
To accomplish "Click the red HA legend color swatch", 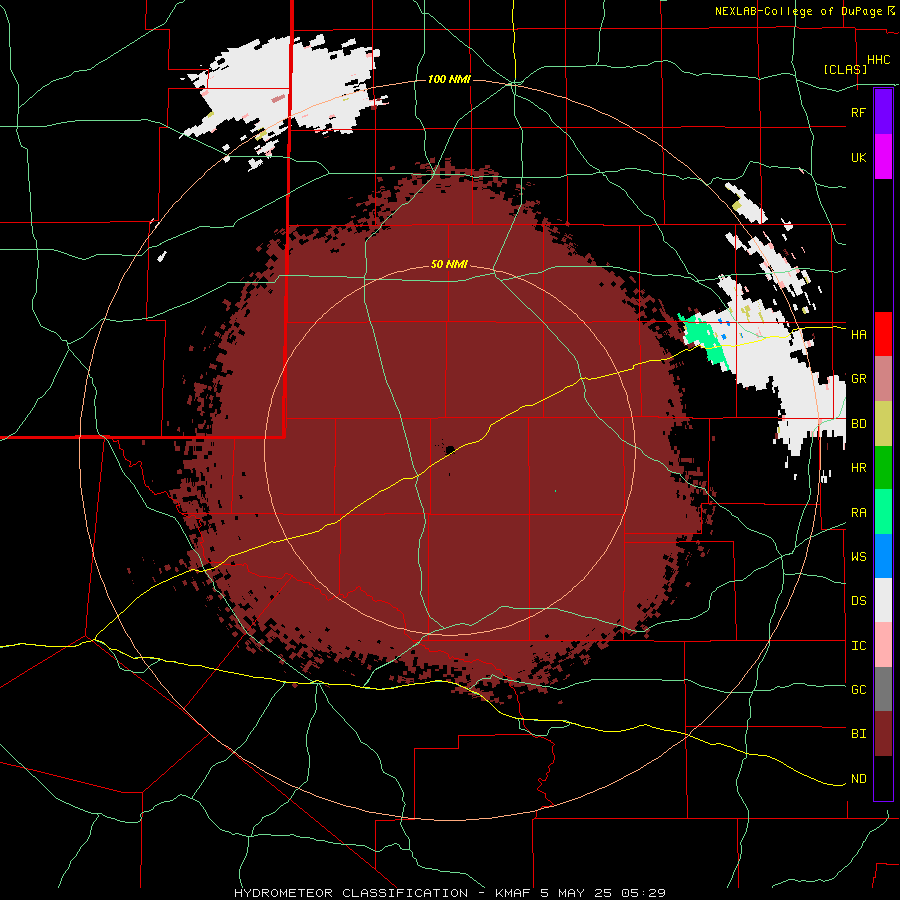I will (883, 334).
